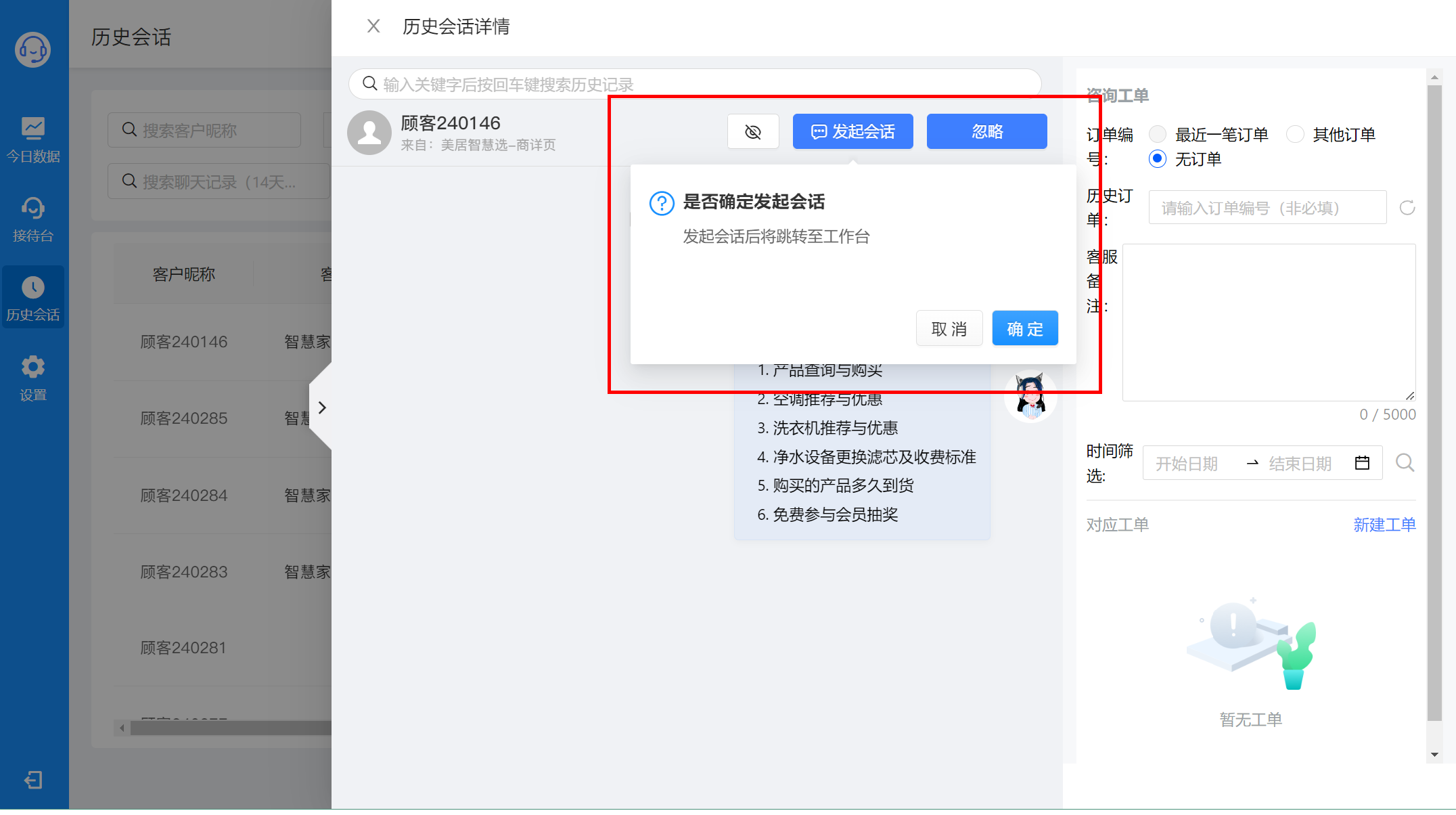
Task: Click the 客户昵称 column header
Action: tap(183, 274)
